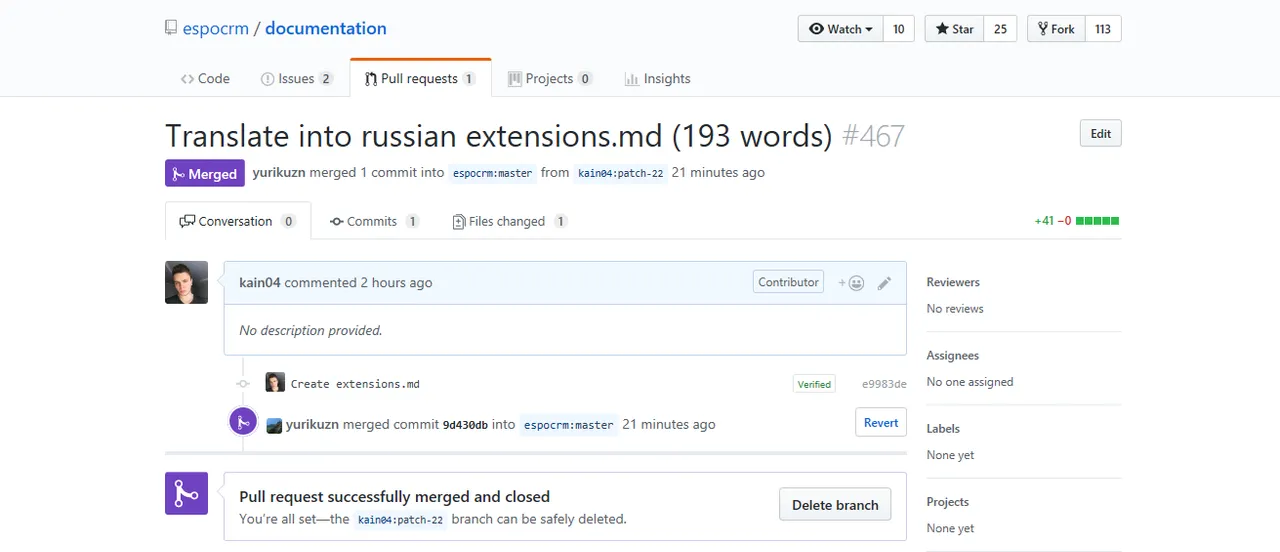Open the Watch dropdown
Viewport: 1280px width, 552px height.
click(840, 29)
